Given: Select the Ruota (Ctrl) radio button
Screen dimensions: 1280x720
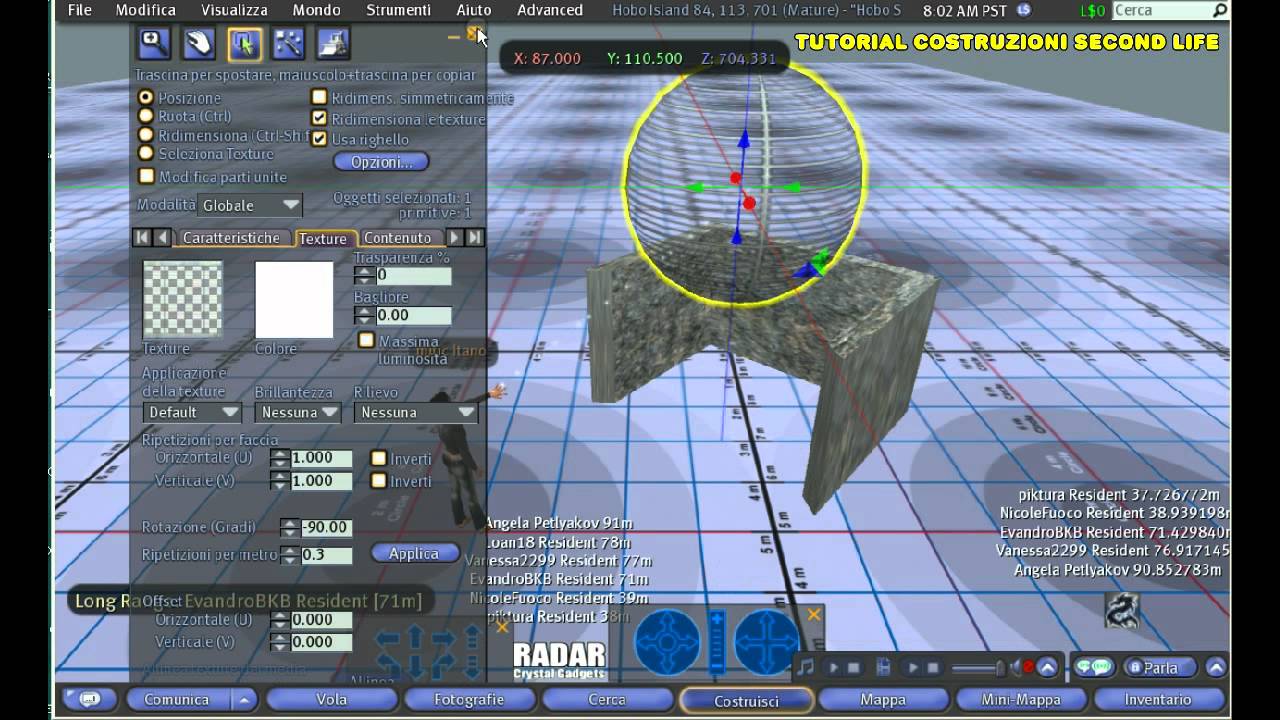Looking at the screenshot, I should [x=146, y=116].
